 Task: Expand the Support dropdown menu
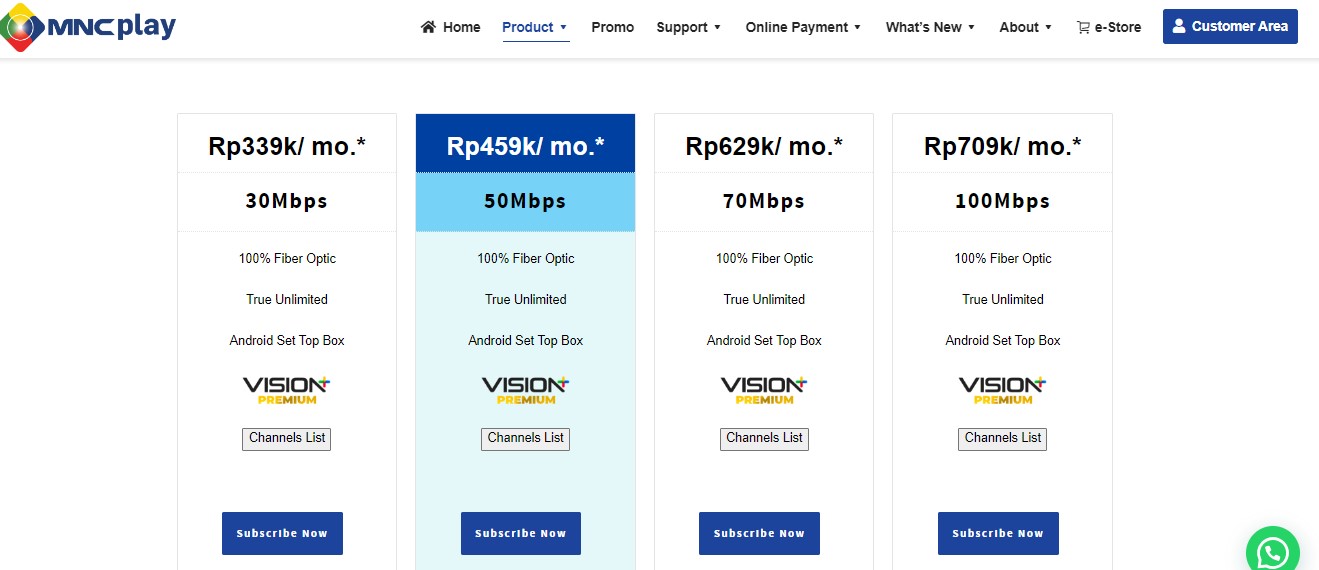tap(688, 27)
